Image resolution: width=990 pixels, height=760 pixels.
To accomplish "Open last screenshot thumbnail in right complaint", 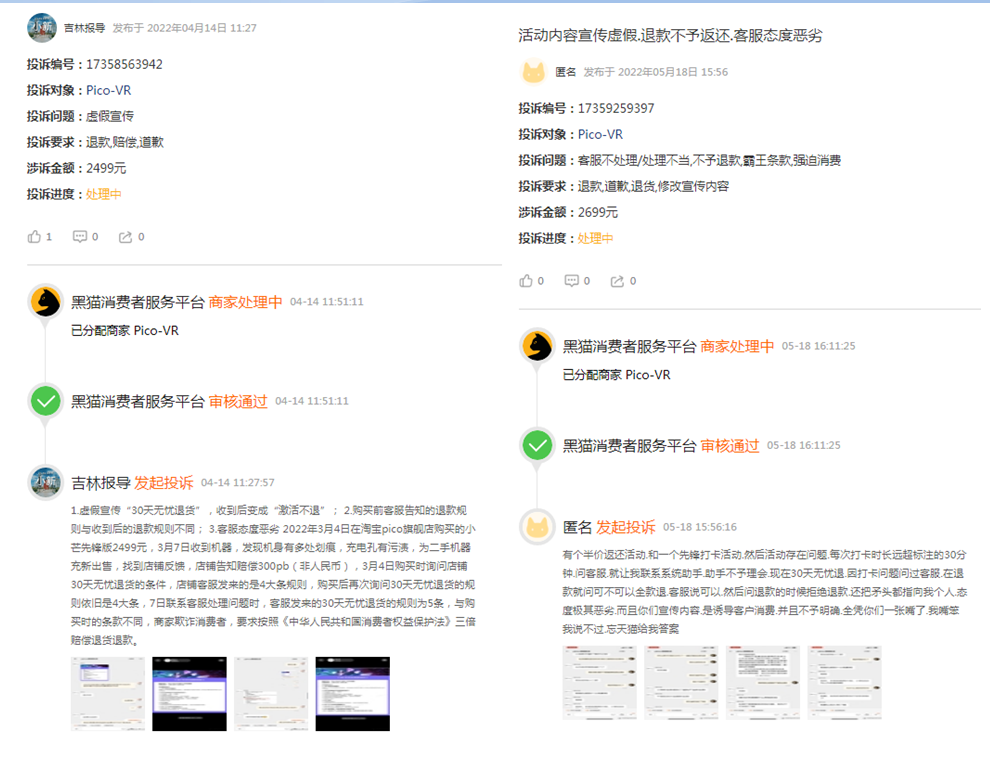I will pyautogui.click(x=844, y=682).
